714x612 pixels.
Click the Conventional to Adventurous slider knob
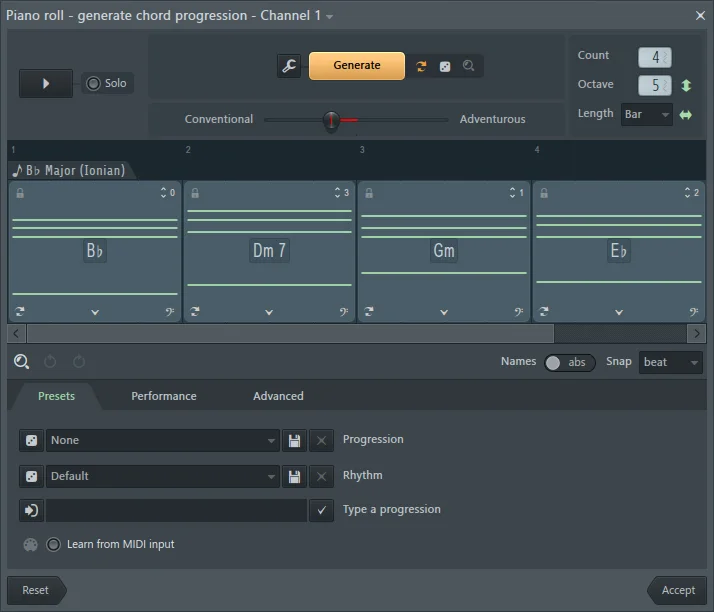(331, 120)
